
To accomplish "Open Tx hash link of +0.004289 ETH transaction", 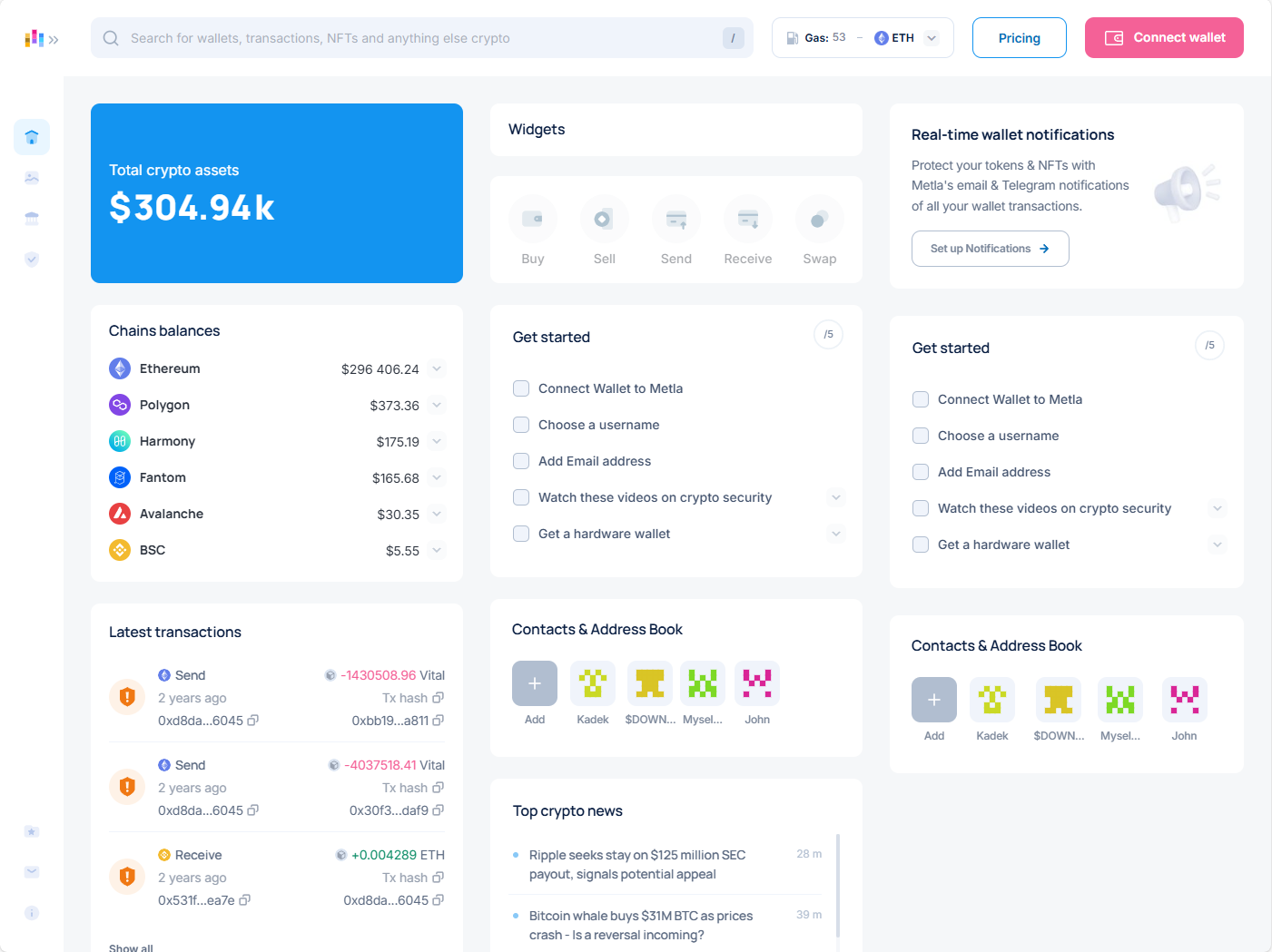I will pyautogui.click(x=413, y=878).
